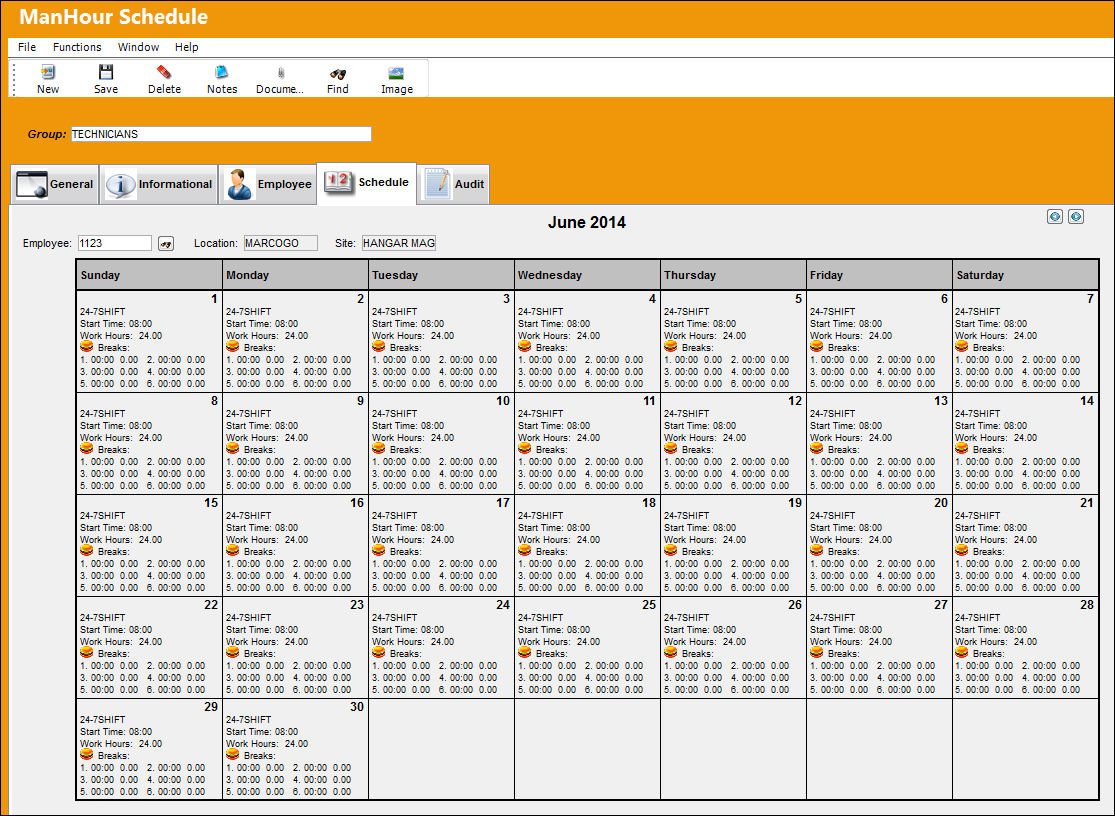Switch to the Informational tab
Viewport: 1115px width, 816px height.
point(159,184)
